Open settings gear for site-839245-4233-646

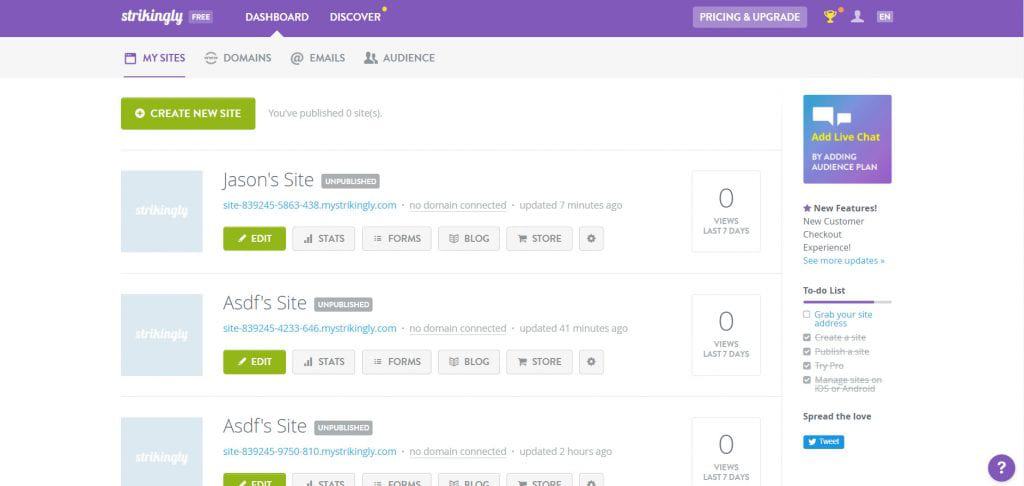(591, 361)
